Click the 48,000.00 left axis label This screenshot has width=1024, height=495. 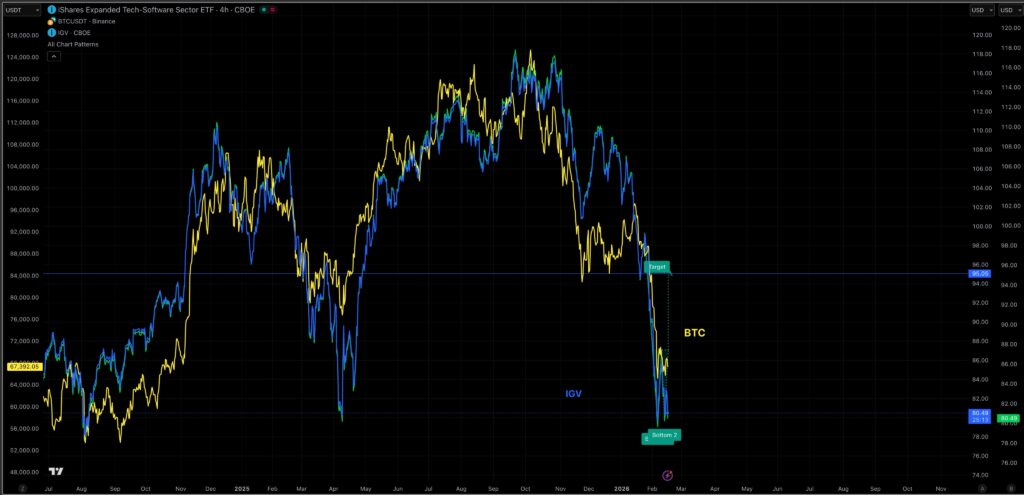point(26,473)
